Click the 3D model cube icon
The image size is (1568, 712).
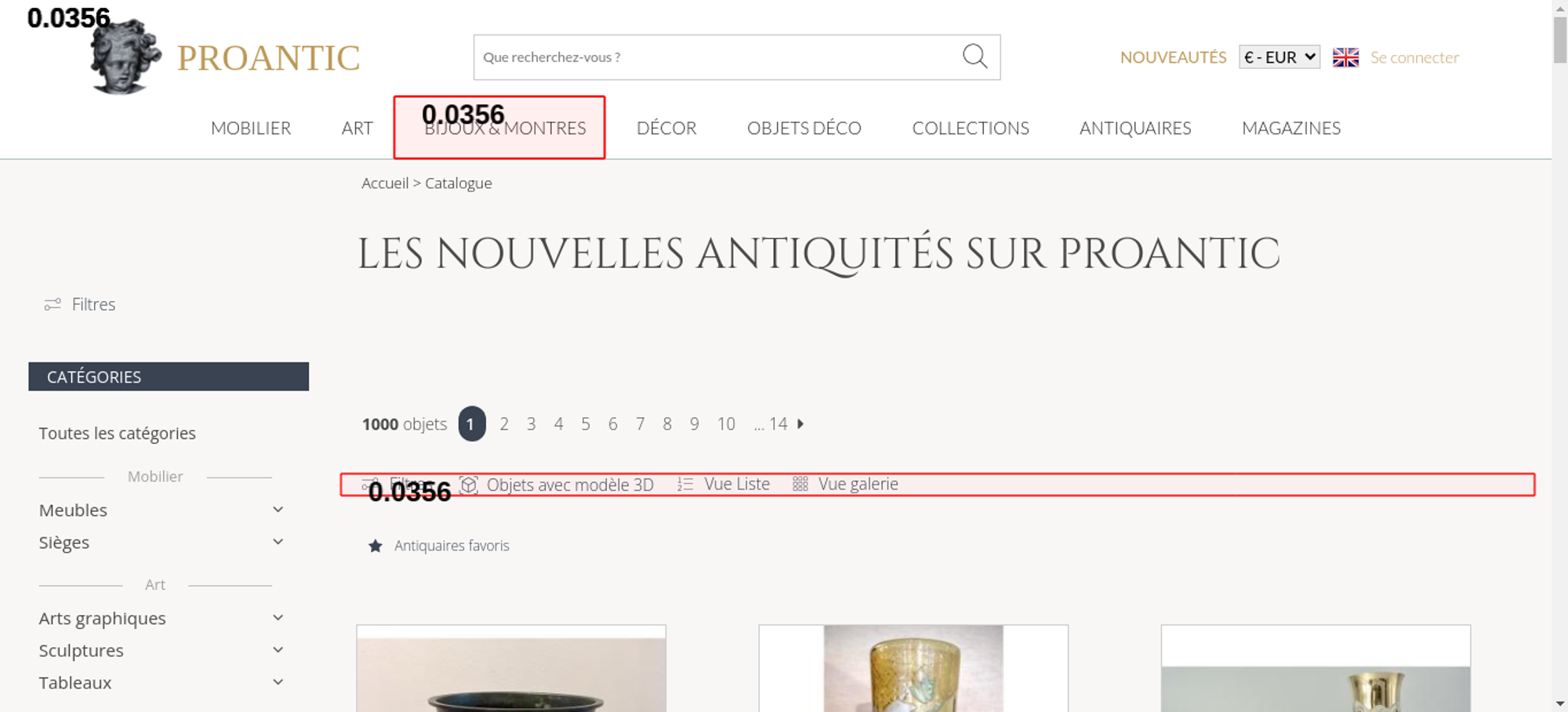pyautogui.click(x=469, y=485)
